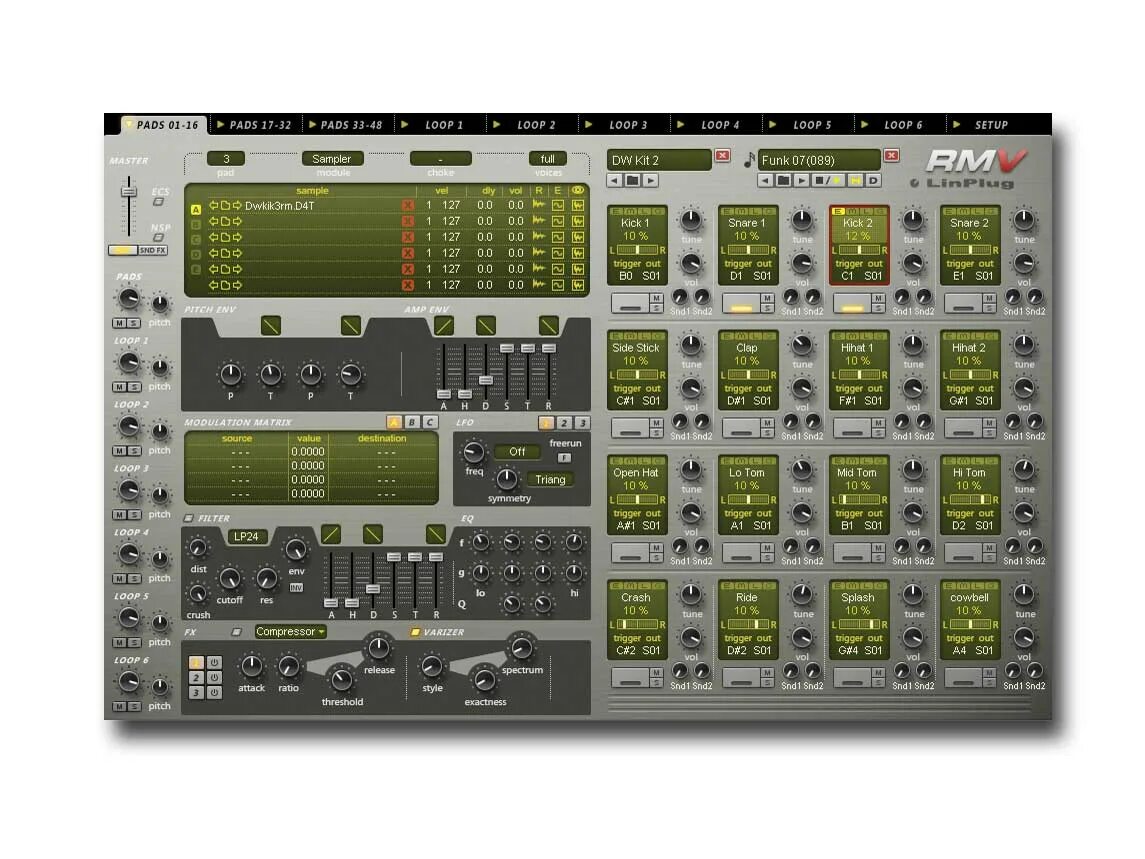The image size is (1145, 859).
Task: Toggle power for FX slot 3
Action: click(214, 692)
